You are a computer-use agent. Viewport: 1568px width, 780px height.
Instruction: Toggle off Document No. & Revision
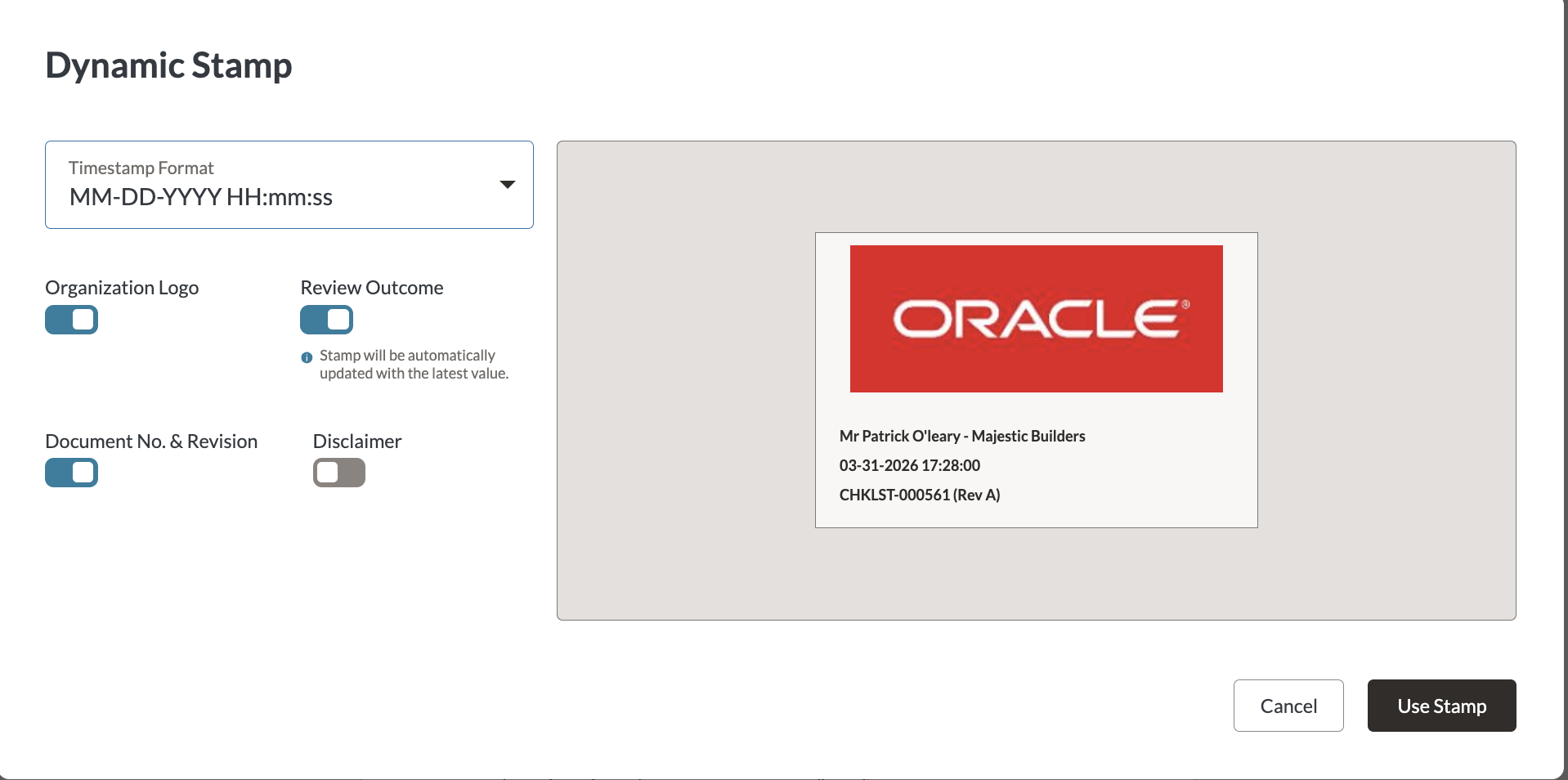coord(72,473)
